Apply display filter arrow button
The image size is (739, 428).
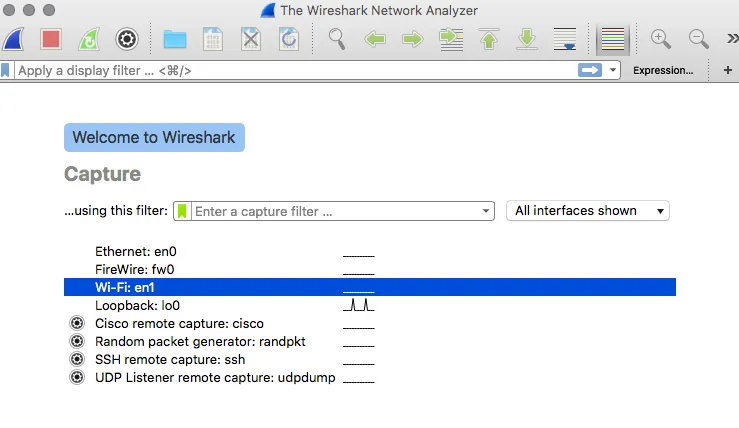[x=590, y=70]
